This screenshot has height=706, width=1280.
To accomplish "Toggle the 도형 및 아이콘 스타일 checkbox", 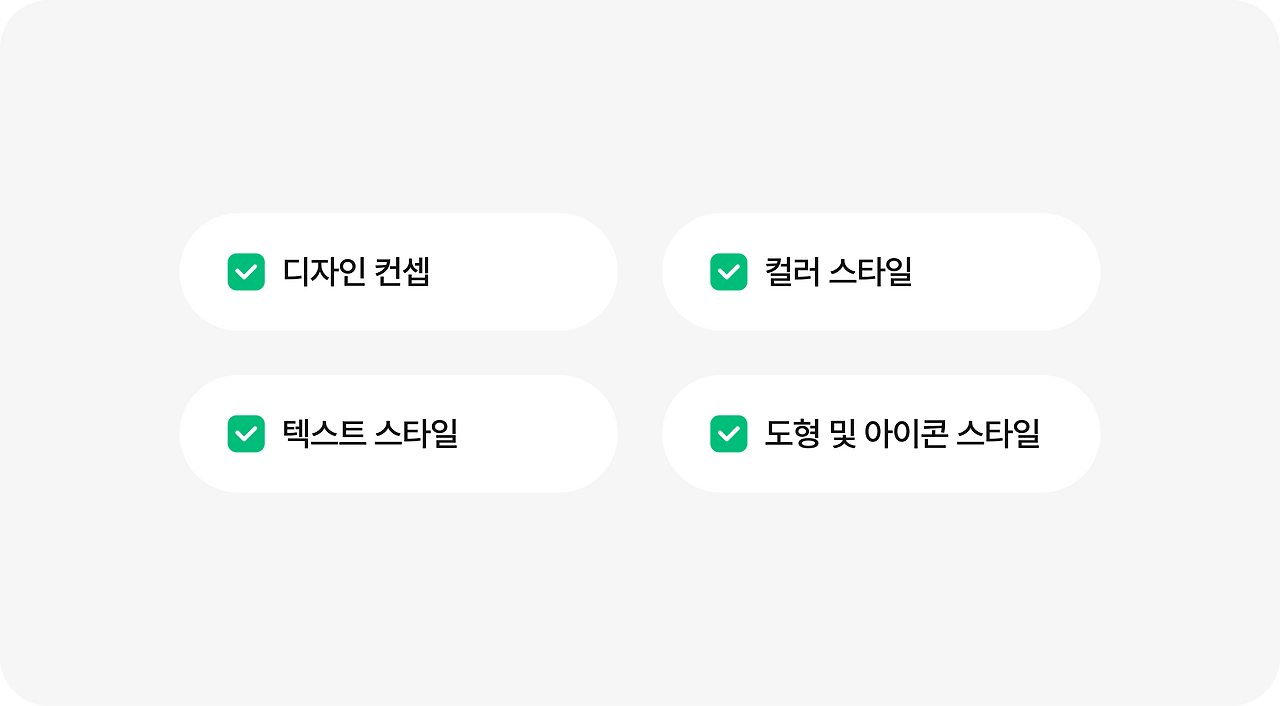I will point(728,434).
